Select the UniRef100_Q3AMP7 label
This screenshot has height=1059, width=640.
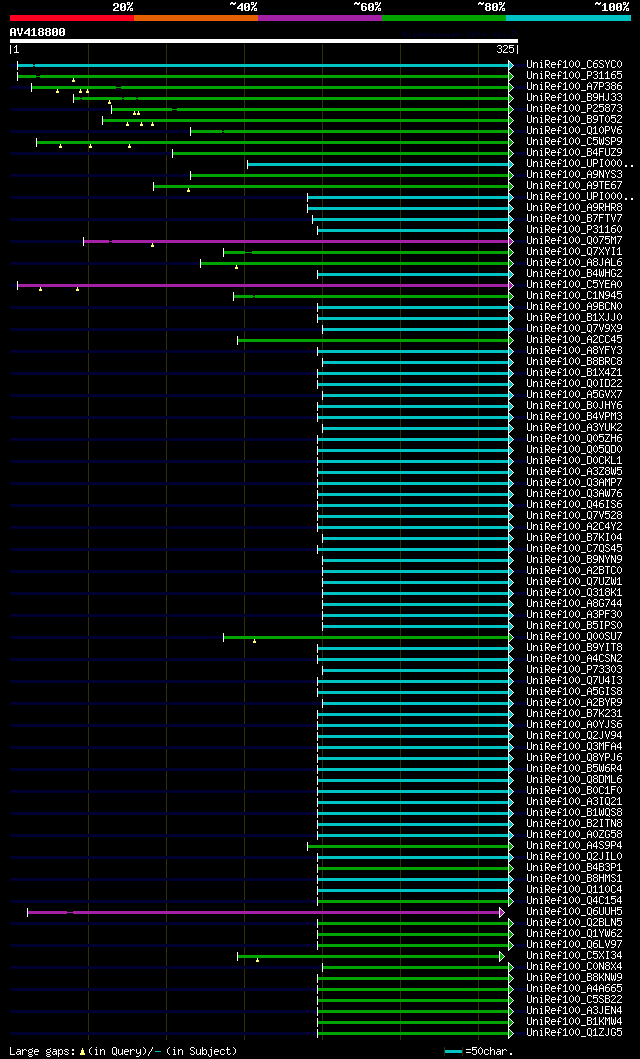pyautogui.click(x=575, y=482)
